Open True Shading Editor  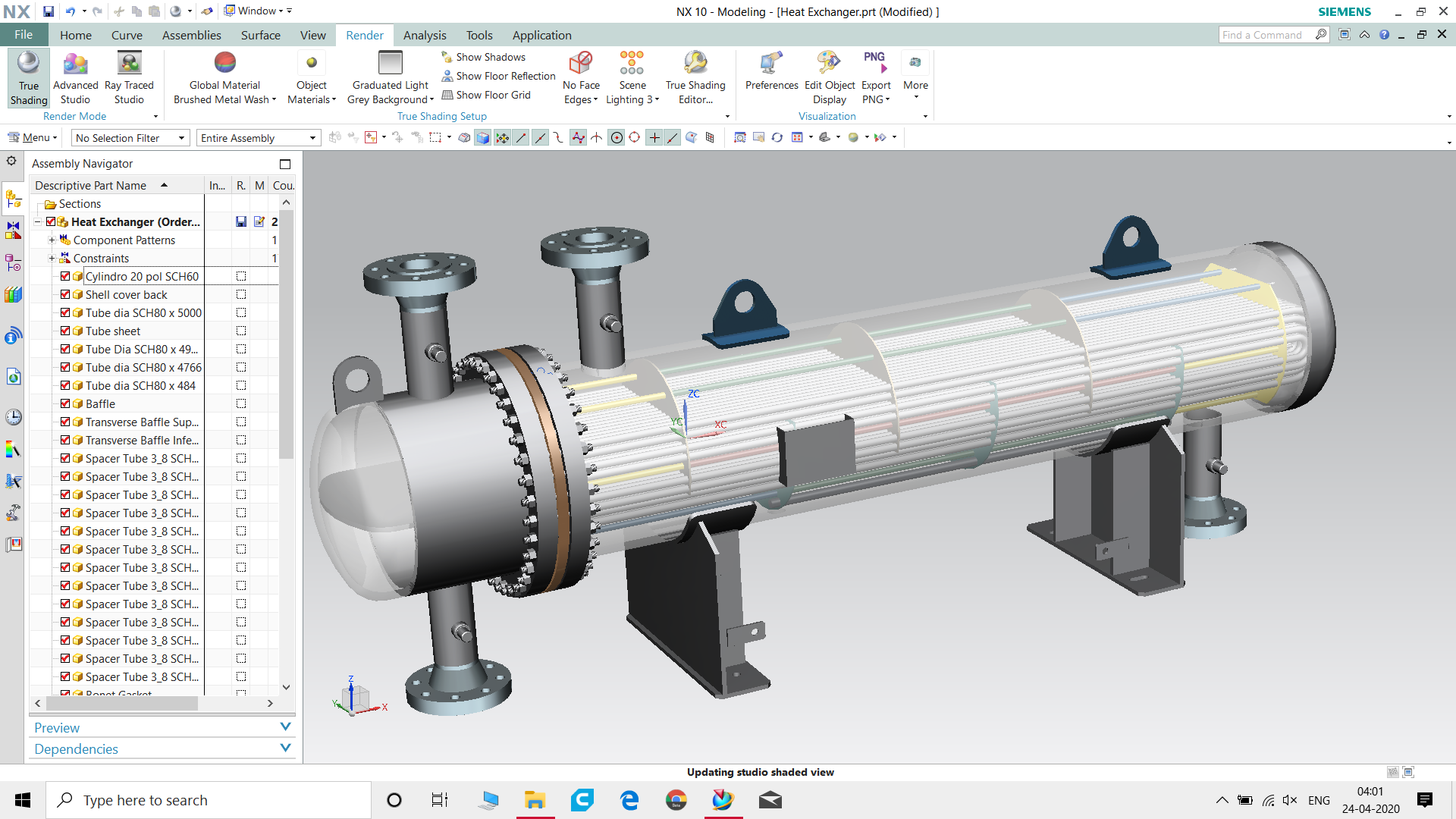(695, 78)
